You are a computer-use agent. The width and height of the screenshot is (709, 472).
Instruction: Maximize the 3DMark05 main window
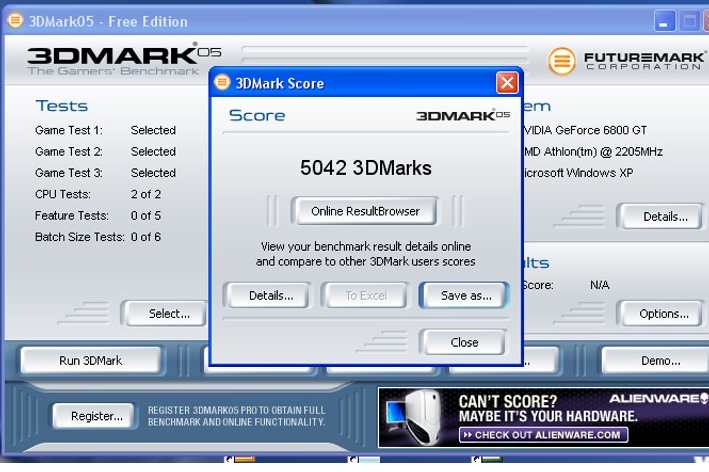[x=690, y=21]
